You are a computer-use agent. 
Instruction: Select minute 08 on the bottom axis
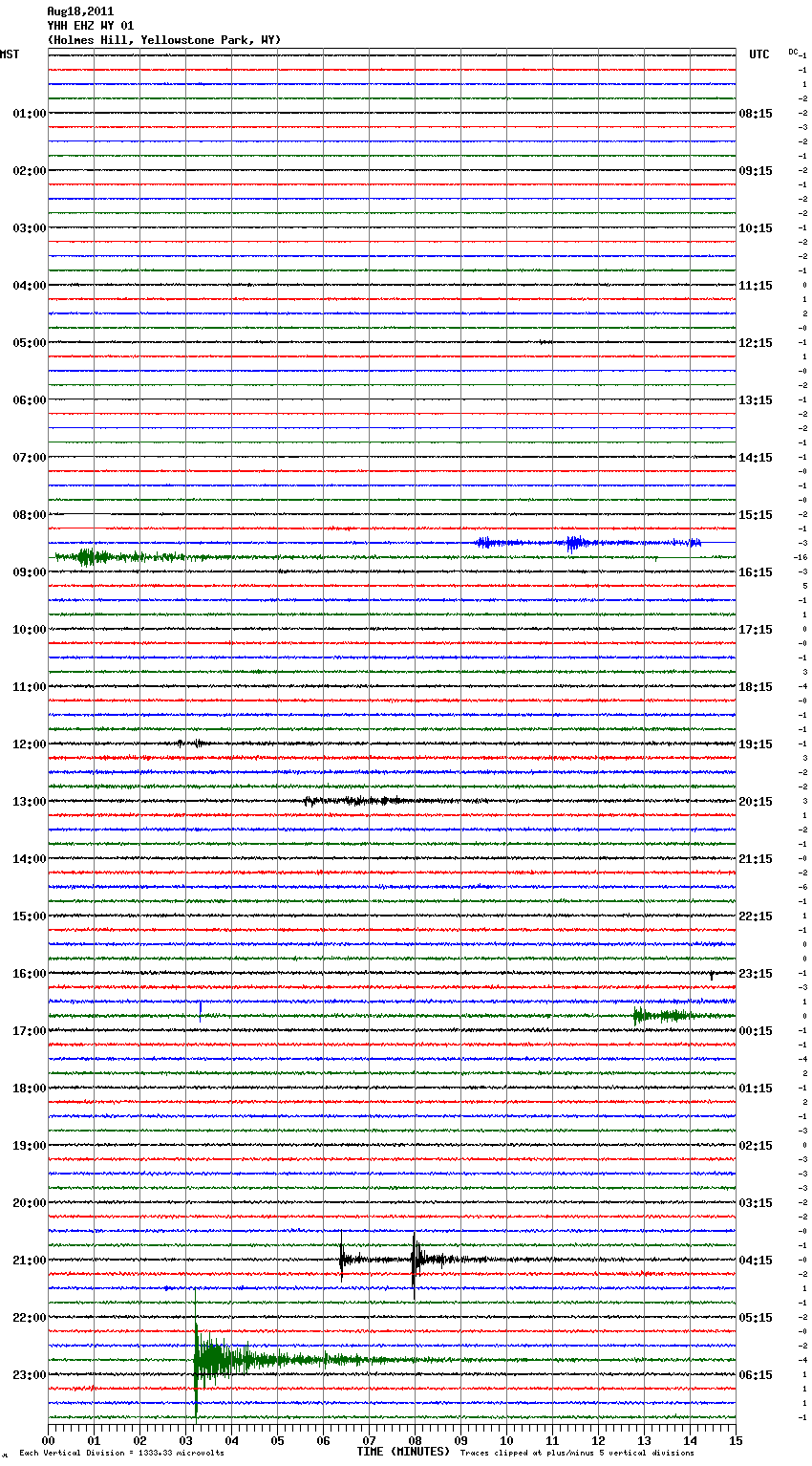pos(416,1440)
